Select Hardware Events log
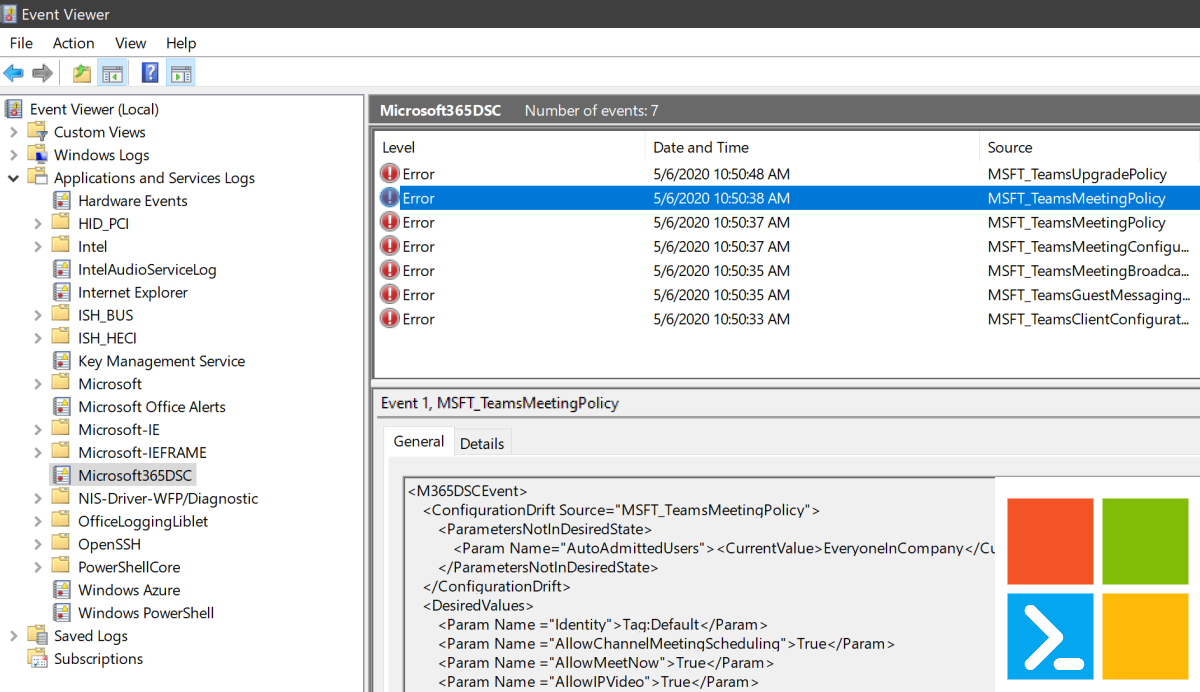Screen dimensions: 1200x692 coord(133,201)
